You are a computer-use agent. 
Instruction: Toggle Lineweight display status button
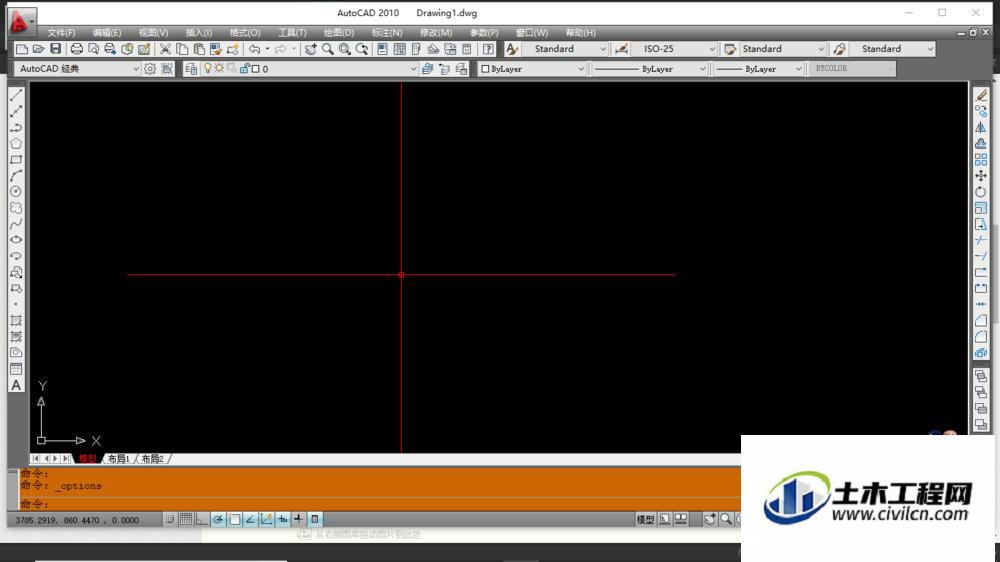[x=298, y=520]
